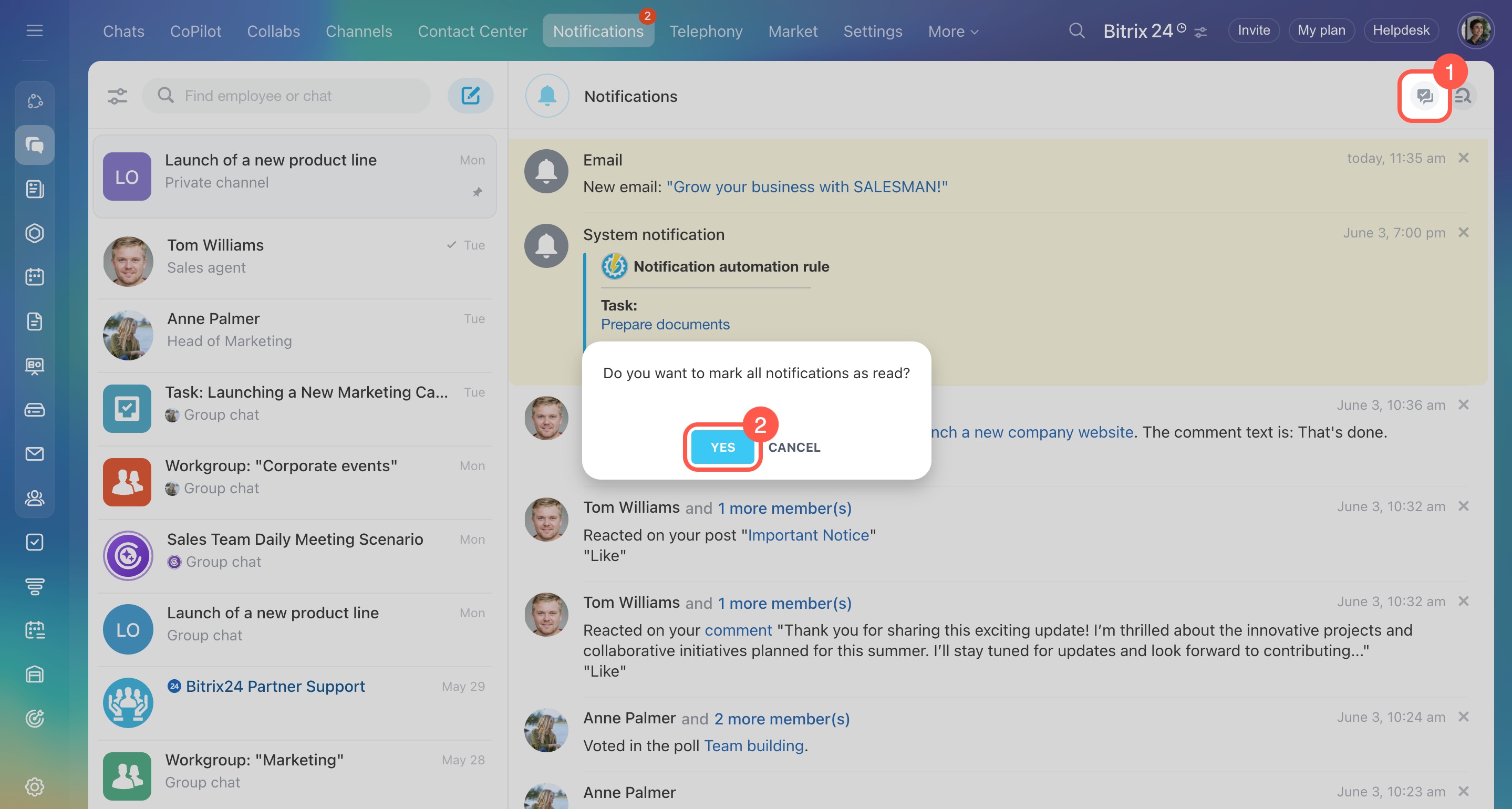
Task: Open the Tasks checkmark sidebar icon
Action: pos(35,542)
